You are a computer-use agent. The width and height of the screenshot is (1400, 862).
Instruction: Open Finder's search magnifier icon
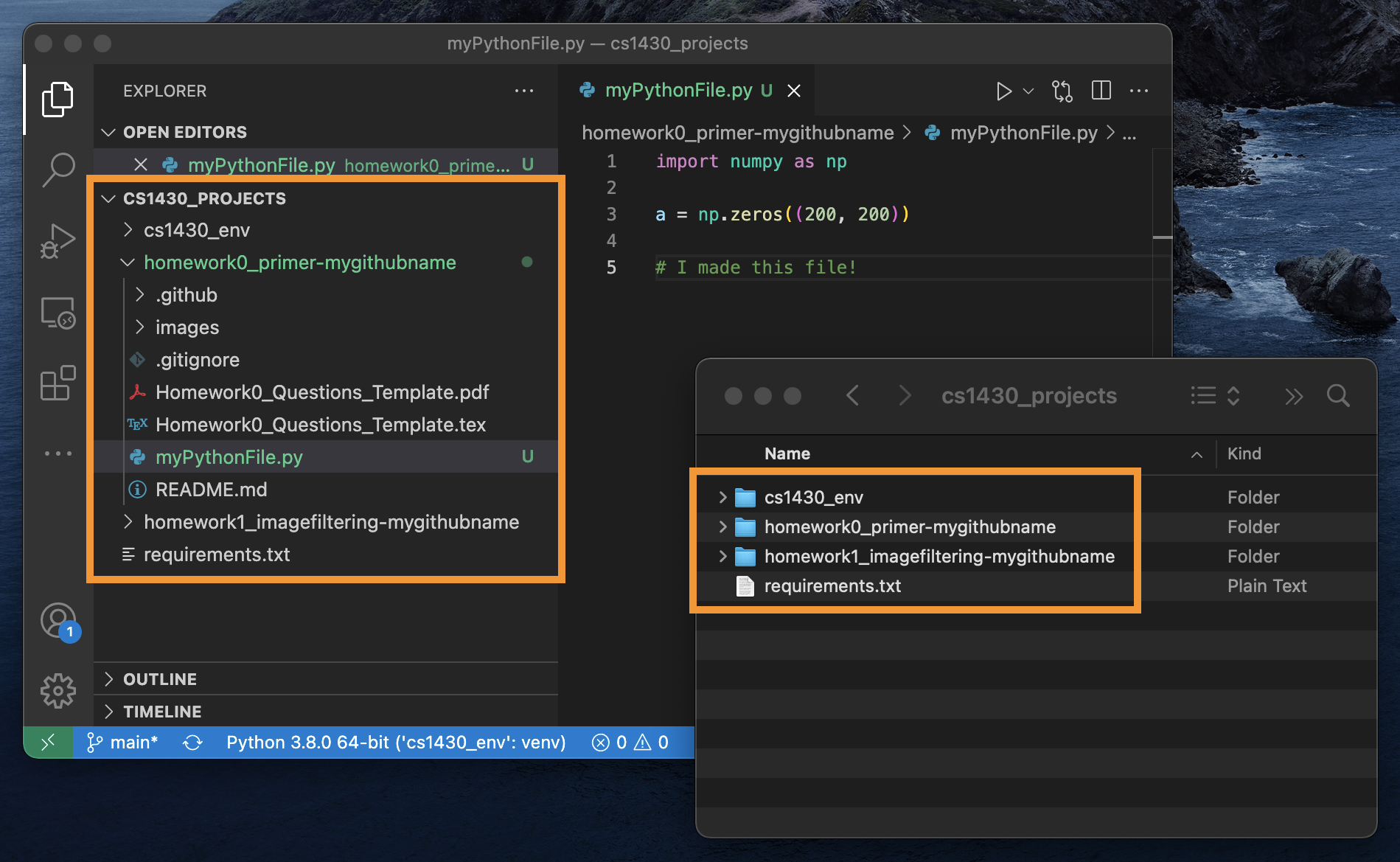[x=1339, y=396]
